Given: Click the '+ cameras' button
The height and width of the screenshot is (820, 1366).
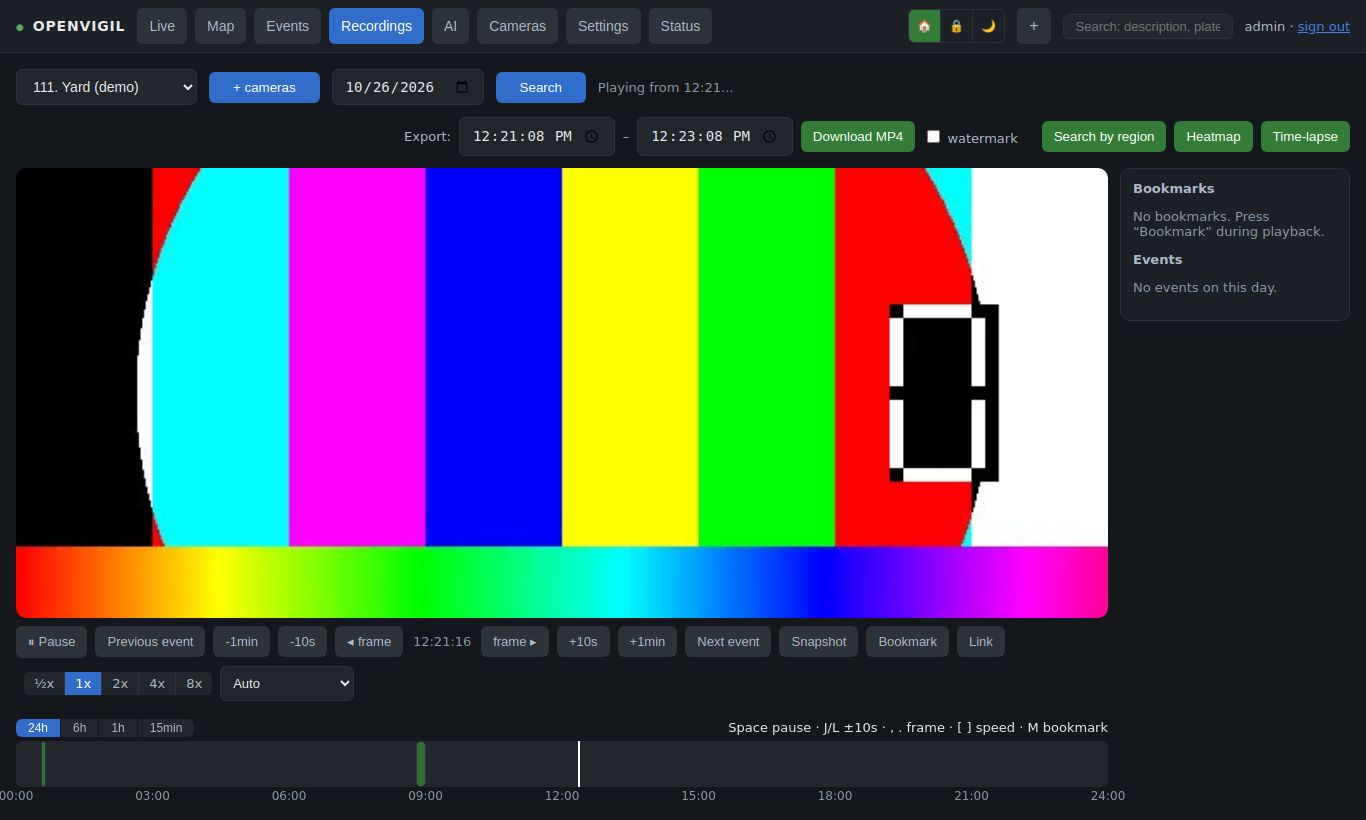Looking at the screenshot, I should [x=264, y=87].
